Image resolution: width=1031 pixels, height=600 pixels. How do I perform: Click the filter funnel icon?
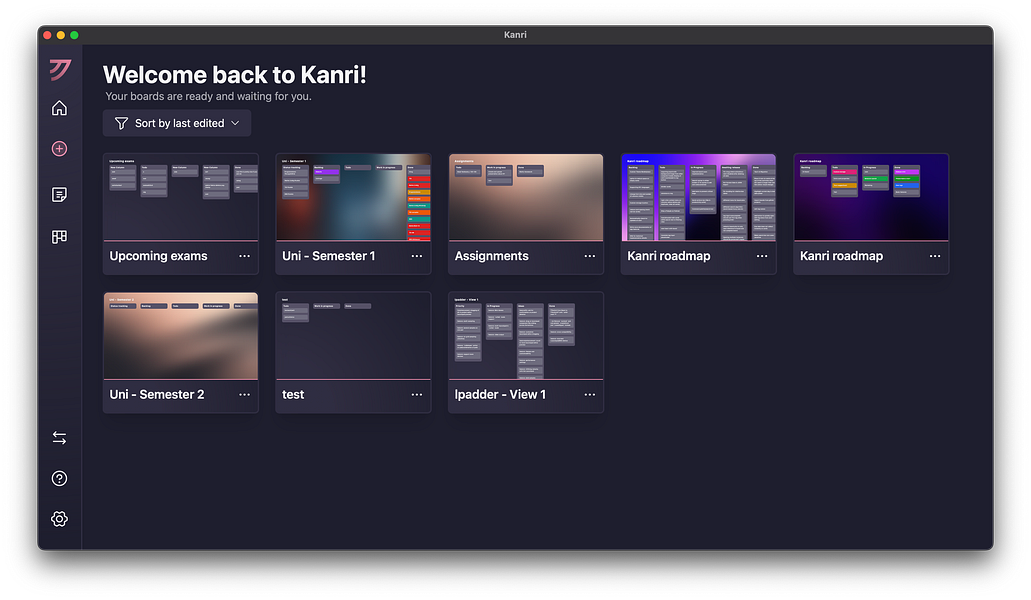121,124
